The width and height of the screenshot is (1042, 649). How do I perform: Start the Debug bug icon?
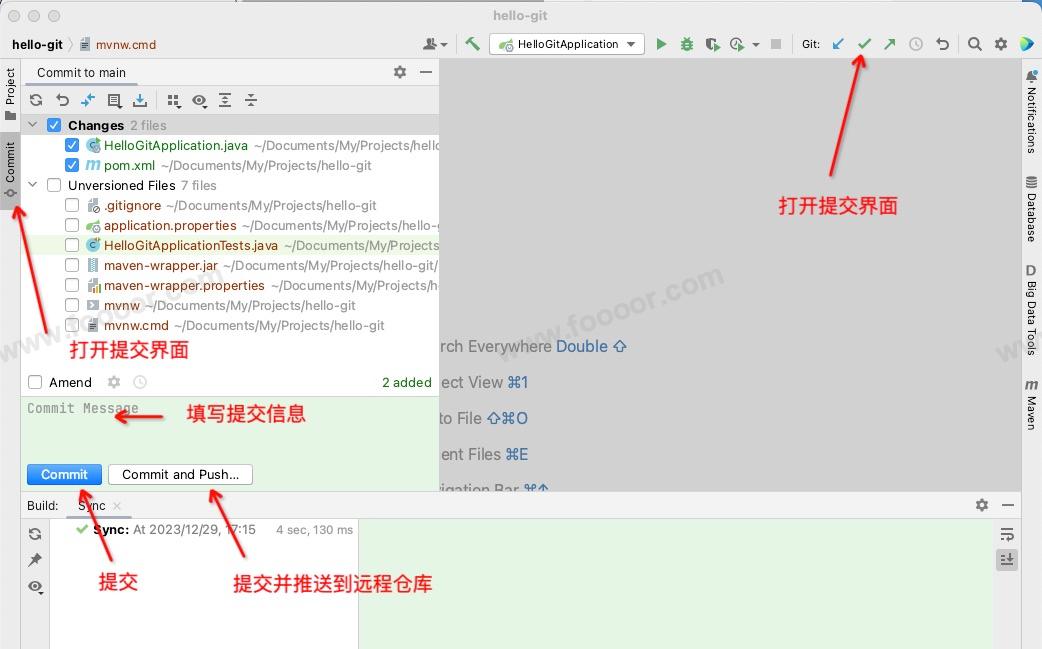[x=687, y=44]
